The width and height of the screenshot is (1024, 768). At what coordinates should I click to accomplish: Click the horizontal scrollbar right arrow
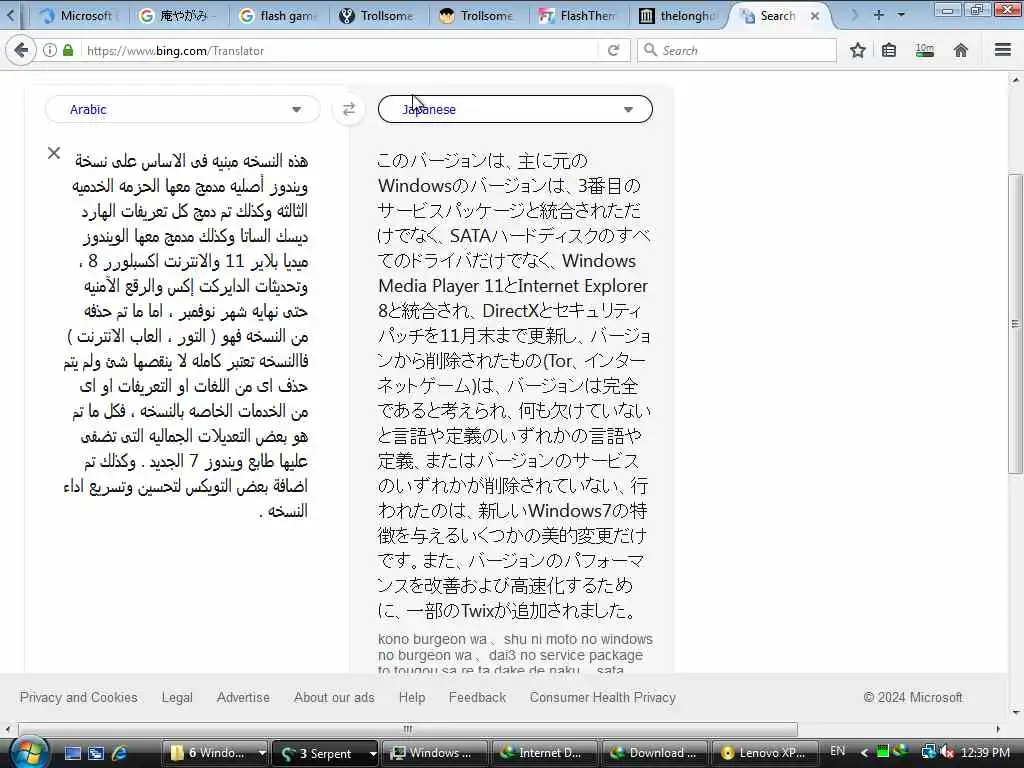(x=998, y=729)
